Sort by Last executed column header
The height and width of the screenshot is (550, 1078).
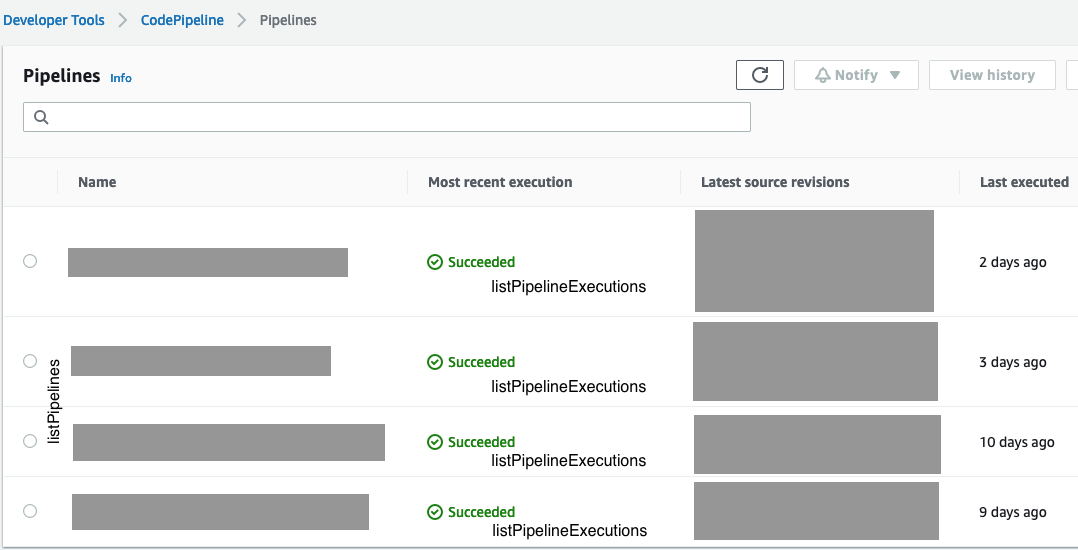click(1024, 182)
